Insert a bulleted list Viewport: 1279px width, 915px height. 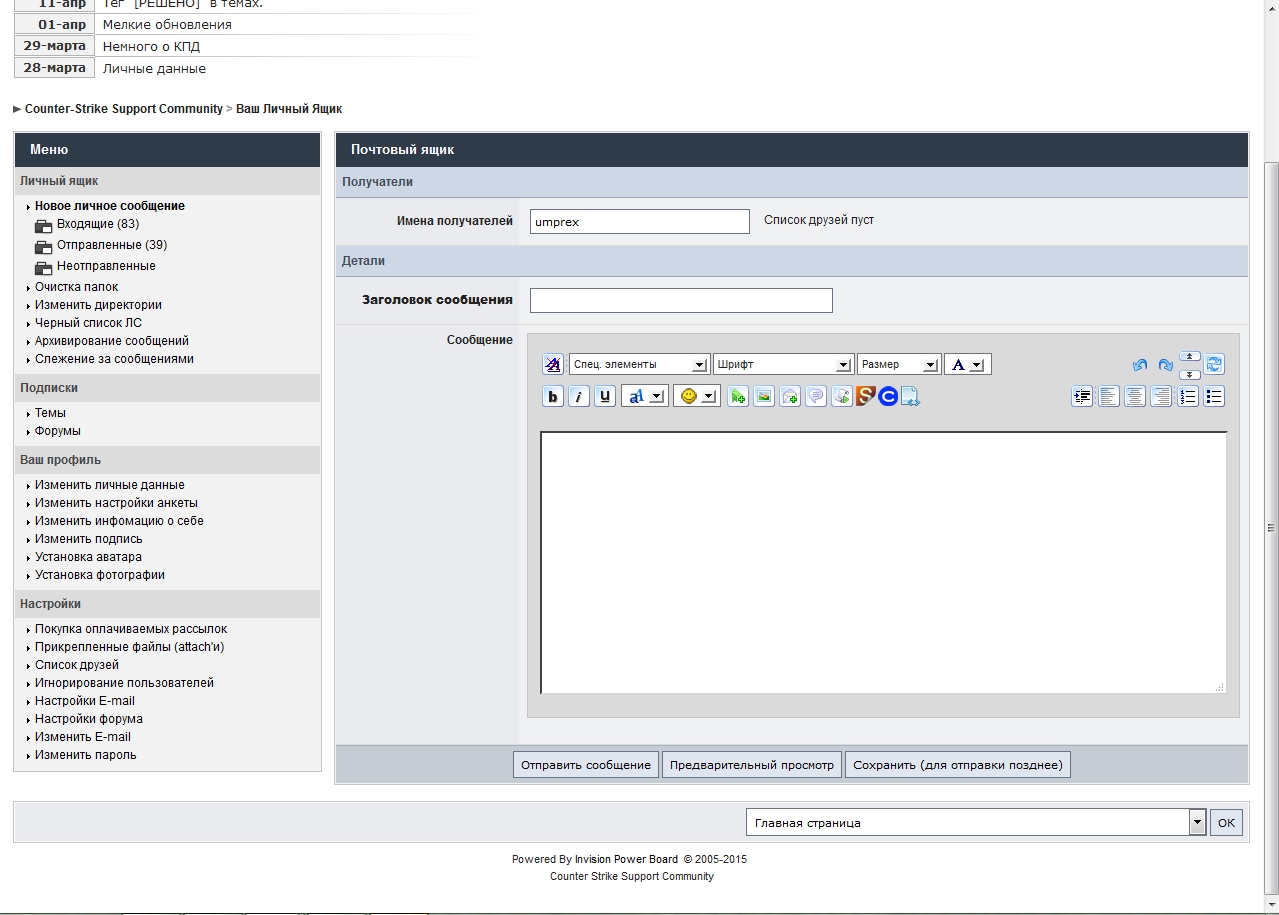click(1214, 397)
